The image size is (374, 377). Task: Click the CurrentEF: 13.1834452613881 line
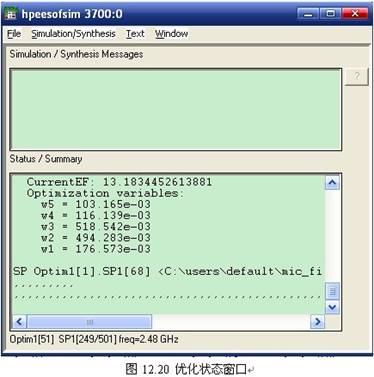click(119, 182)
